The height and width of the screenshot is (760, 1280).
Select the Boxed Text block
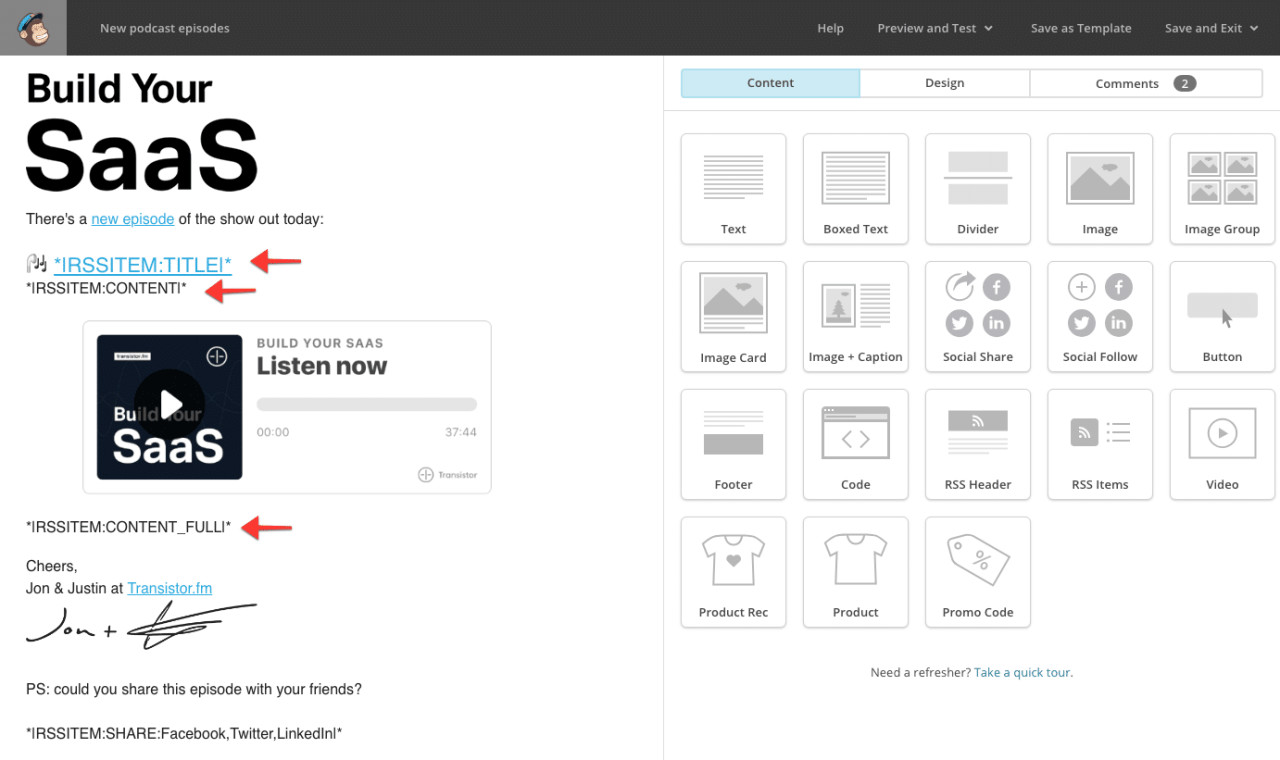[855, 189]
